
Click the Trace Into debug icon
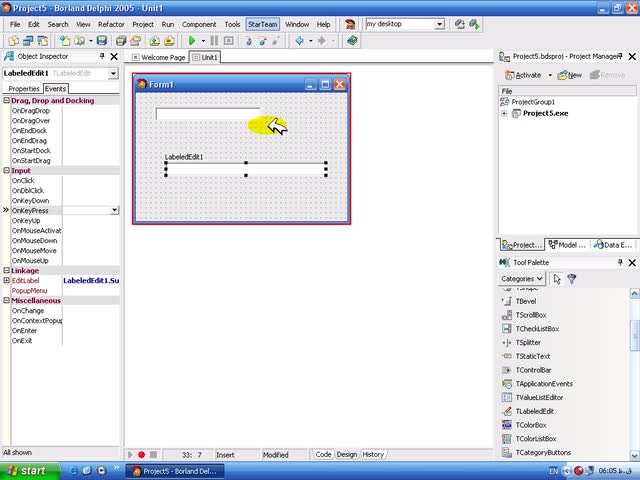tap(248, 40)
